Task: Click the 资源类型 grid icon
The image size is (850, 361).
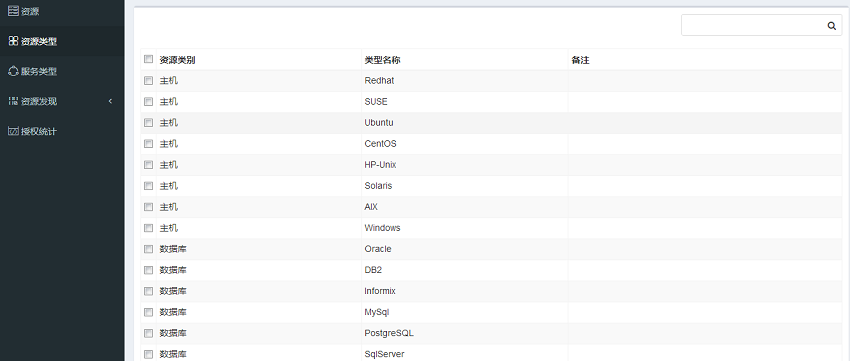Action: [14, 41]
